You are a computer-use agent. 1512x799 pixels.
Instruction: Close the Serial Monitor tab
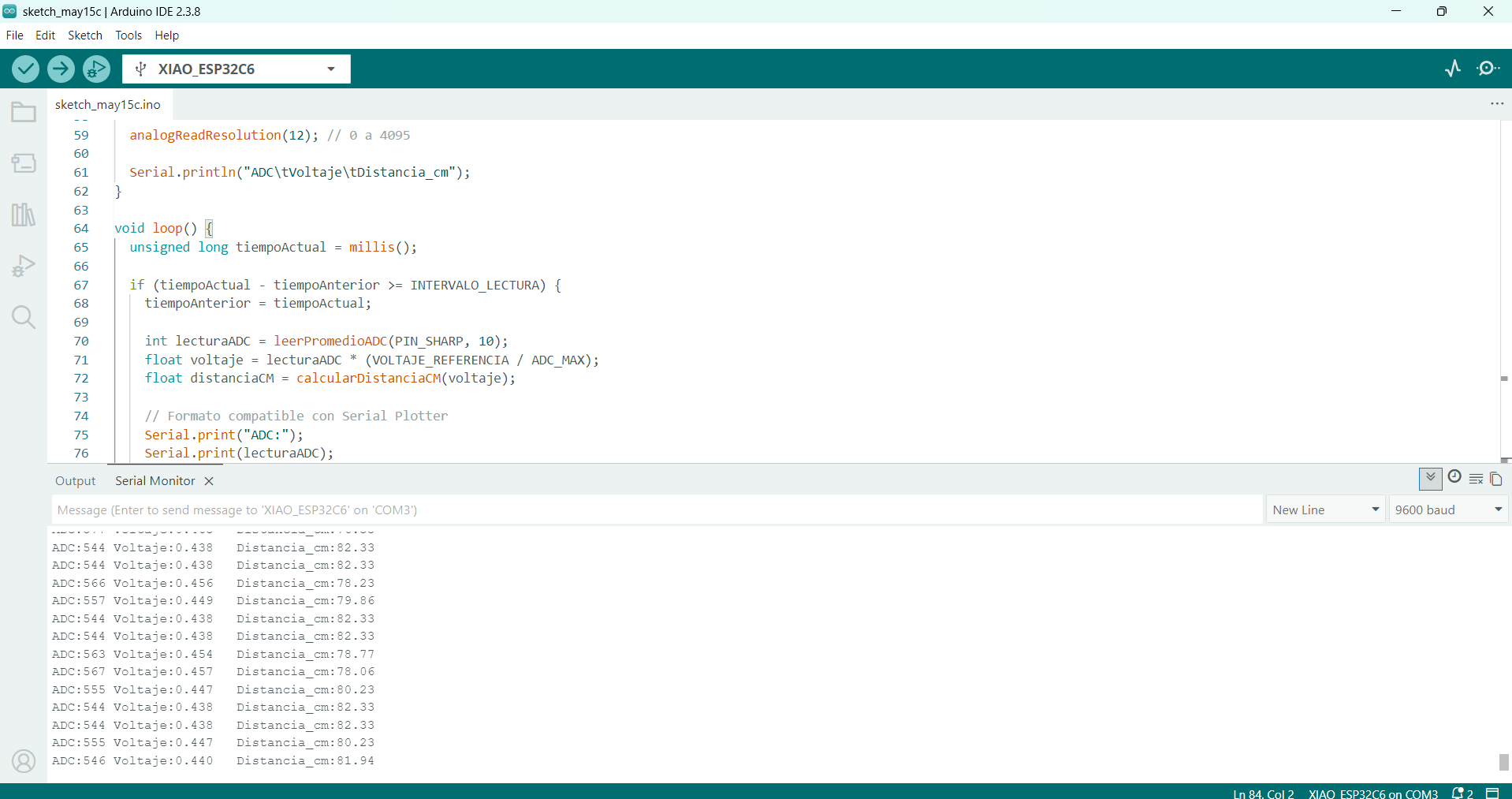tap(209, 481)
